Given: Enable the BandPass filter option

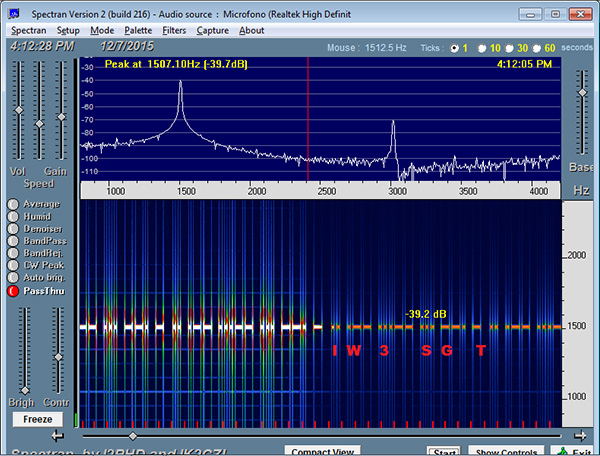Looking at the screenshot, I should pyautogui.click(x=13, y=241).
